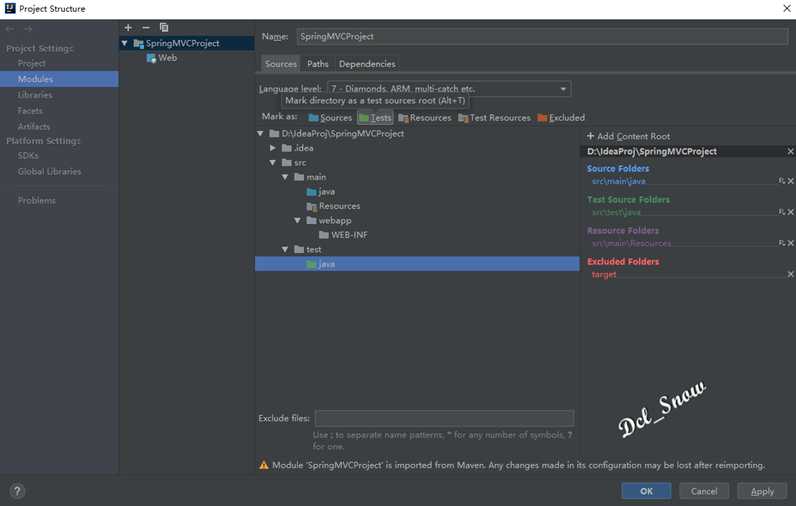The width and height of the screenshot is (796, 506).
Task: Collapse the D:\IdeaProj\SpringMVCProject root folder
Action: (x=260, y=133)
